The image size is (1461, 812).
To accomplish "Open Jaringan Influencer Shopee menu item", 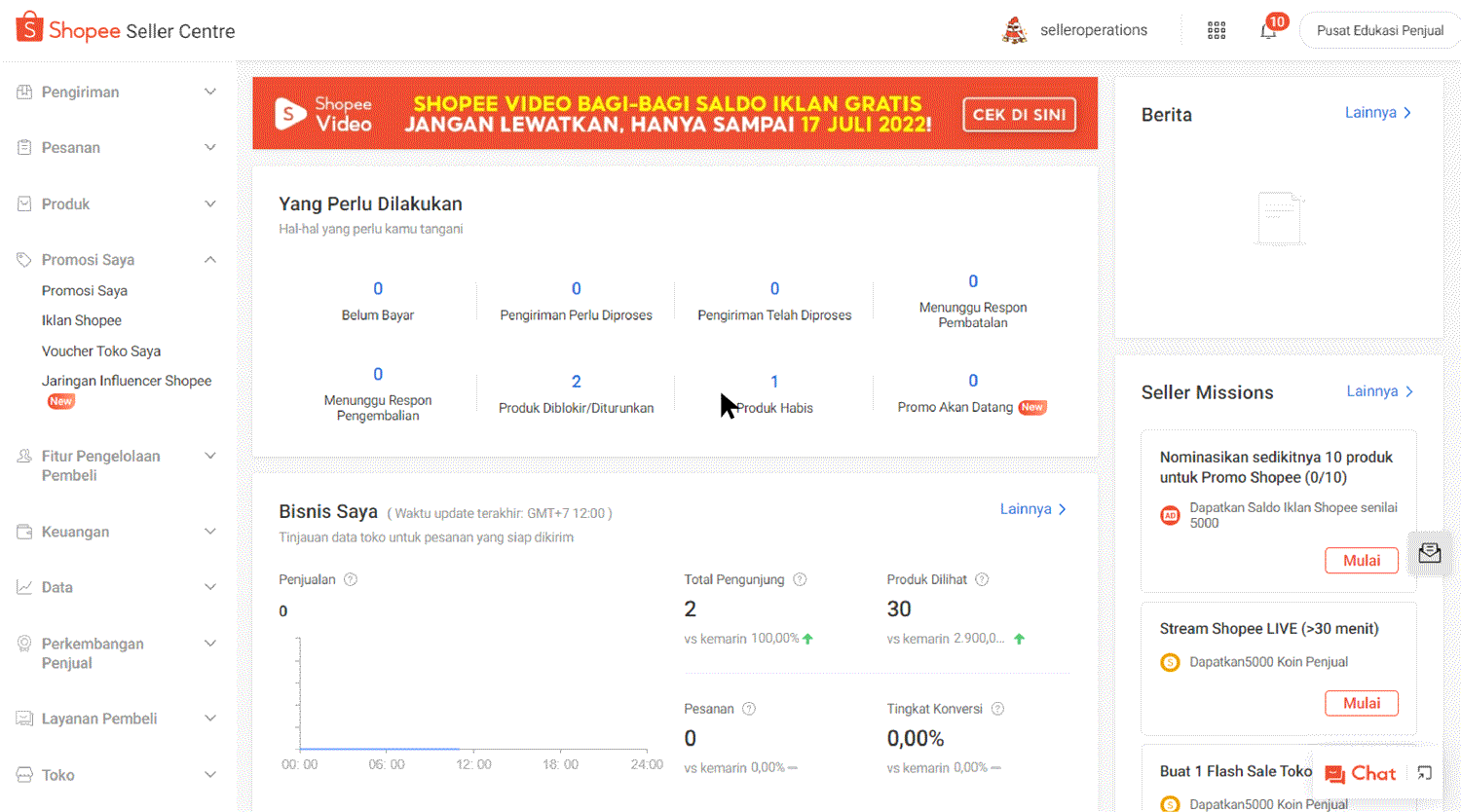I will [x=127, y=381].
